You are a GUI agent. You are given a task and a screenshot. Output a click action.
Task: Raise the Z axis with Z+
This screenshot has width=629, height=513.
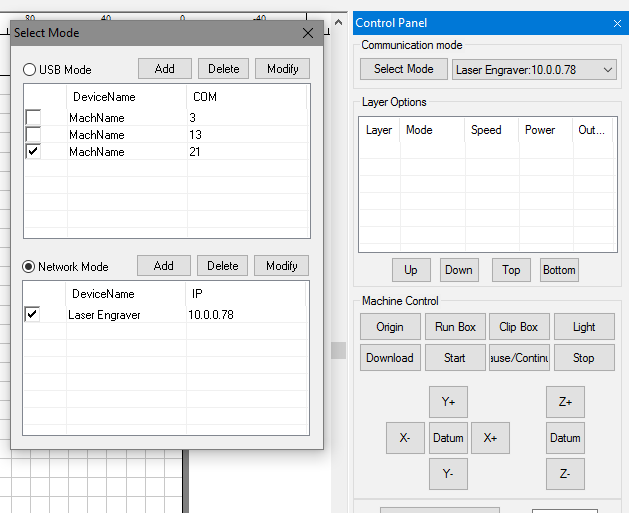(x=565, y=402)
